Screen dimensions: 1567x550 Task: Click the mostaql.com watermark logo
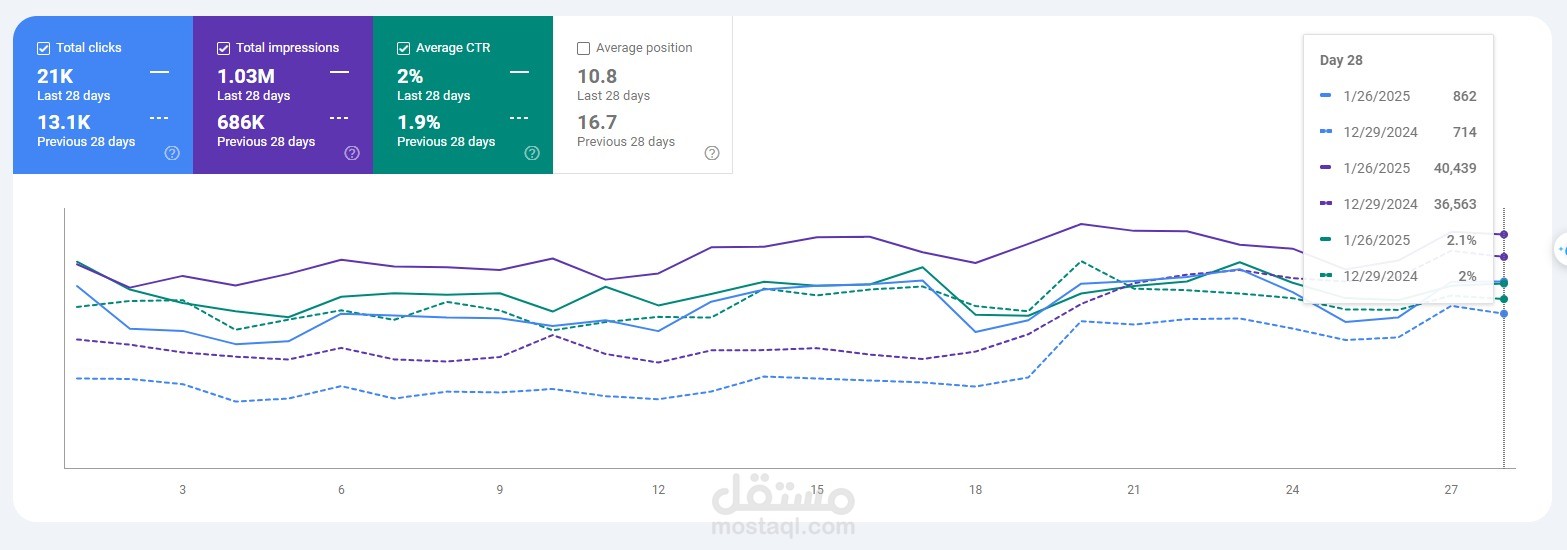[783, 508]
